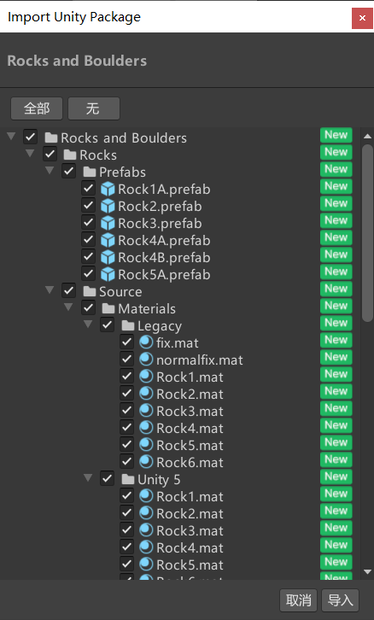Select the Rock4B.prefab prefab icon
This screenshot has width=374, height=620.
click(108, 257)
